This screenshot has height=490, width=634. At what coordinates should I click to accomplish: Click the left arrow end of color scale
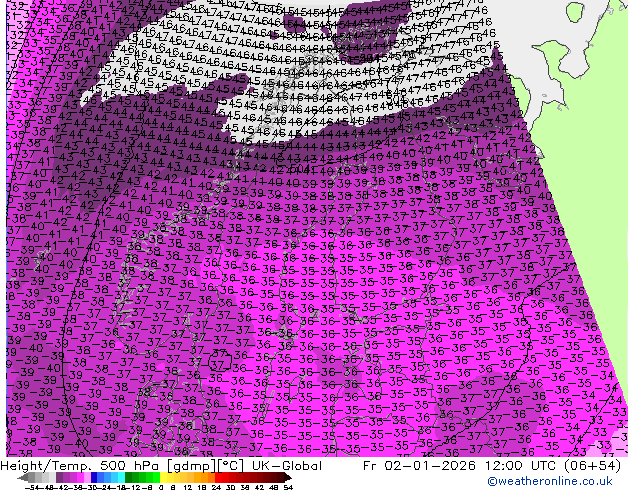[x=22, y=478]
